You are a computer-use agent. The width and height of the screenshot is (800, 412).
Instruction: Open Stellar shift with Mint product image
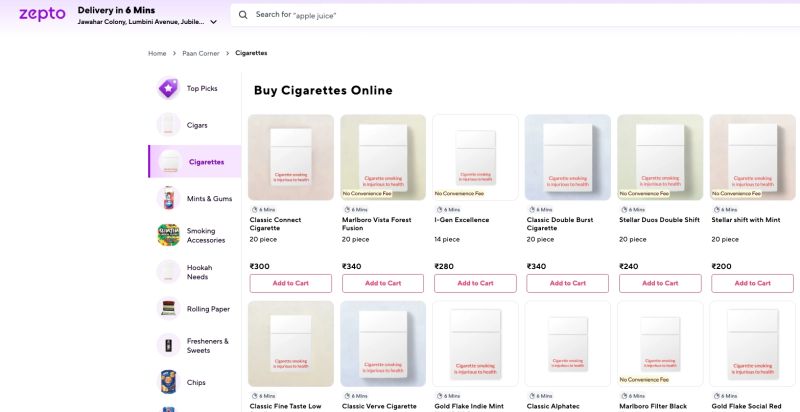tap(753, 157)
